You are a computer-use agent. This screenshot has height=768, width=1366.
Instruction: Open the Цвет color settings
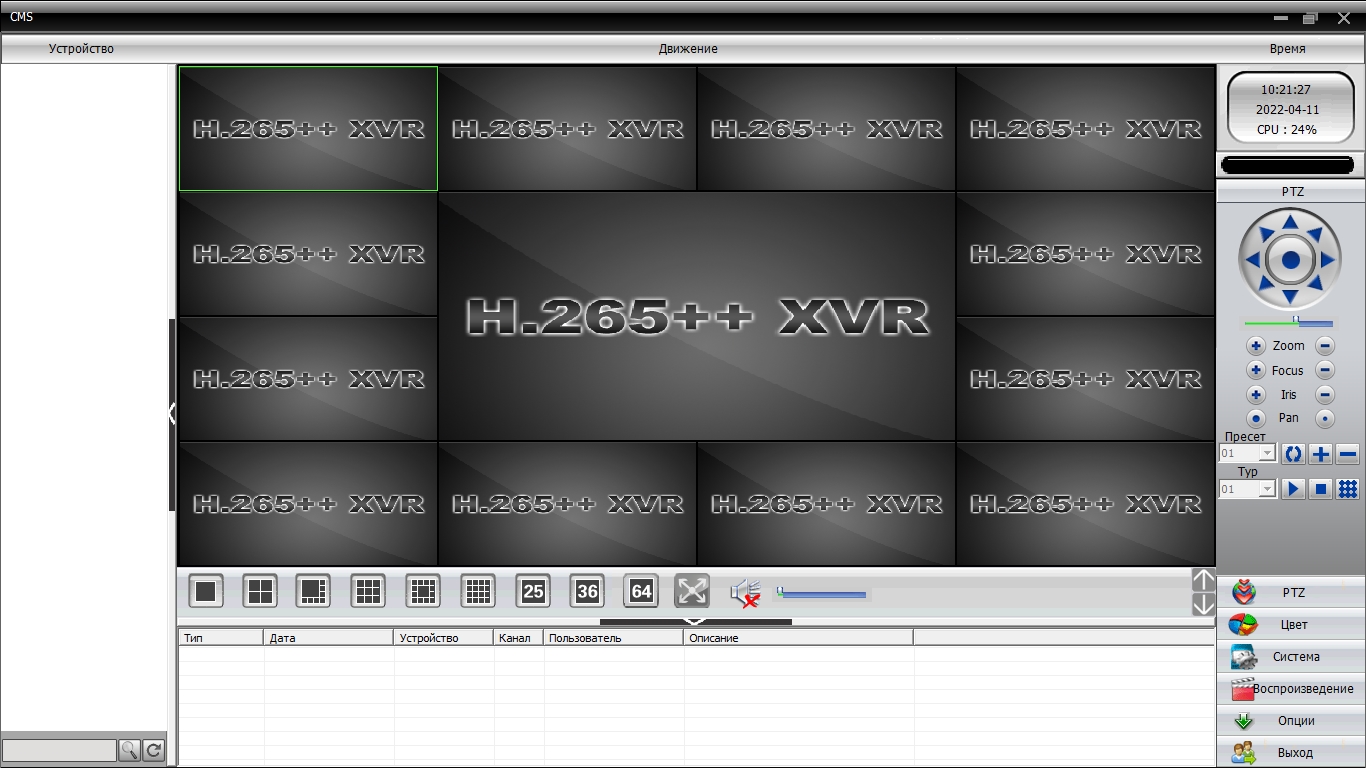pos(1291,625)
